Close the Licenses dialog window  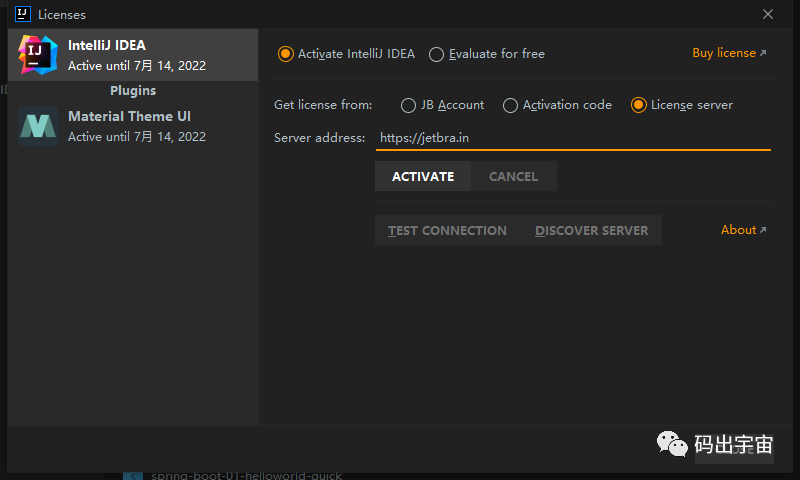(768, 14)
